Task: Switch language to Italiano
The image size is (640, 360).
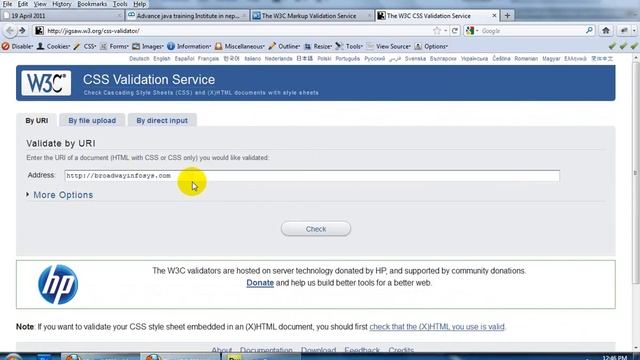Action: point(253,59)
